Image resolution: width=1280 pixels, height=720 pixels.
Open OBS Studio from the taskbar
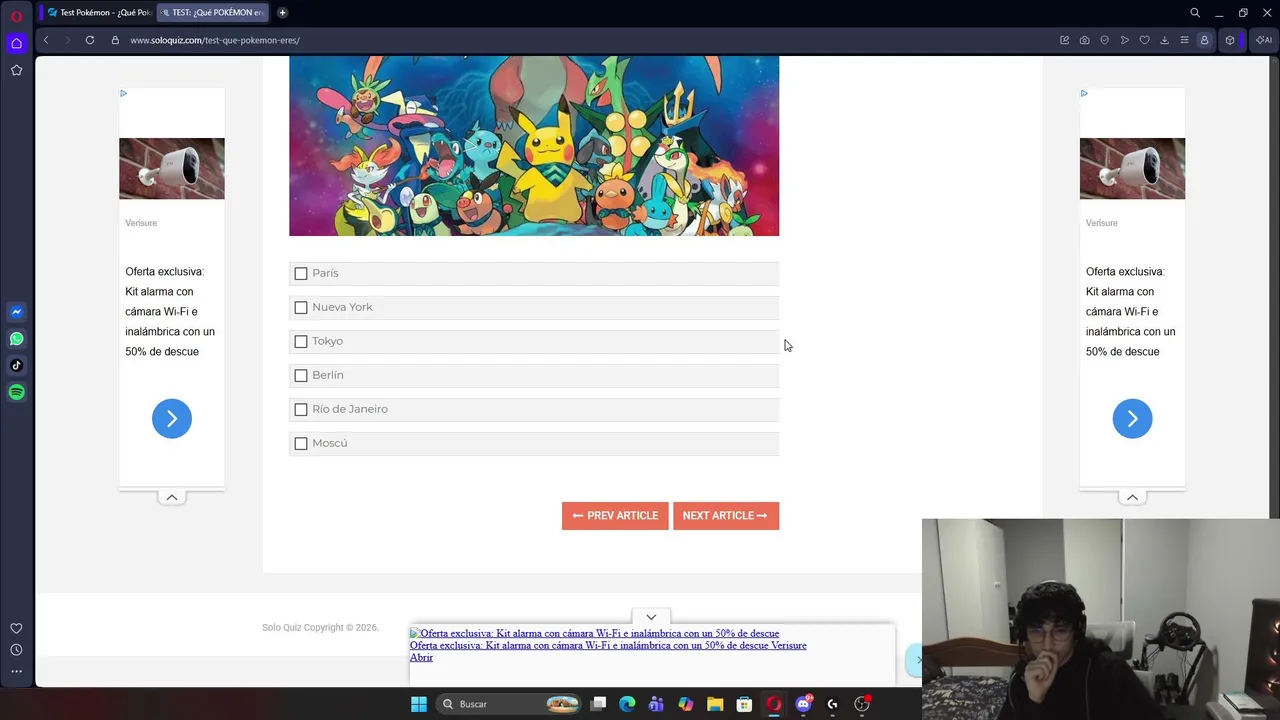[x=862, y=704]
